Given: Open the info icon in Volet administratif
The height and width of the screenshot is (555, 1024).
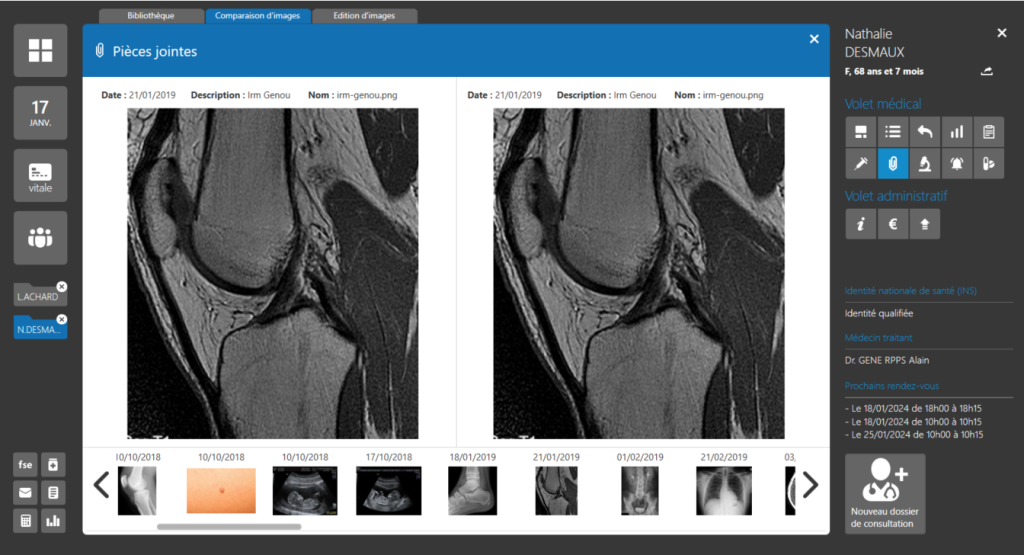Looking at the screenshot, I should pos(860,225).
